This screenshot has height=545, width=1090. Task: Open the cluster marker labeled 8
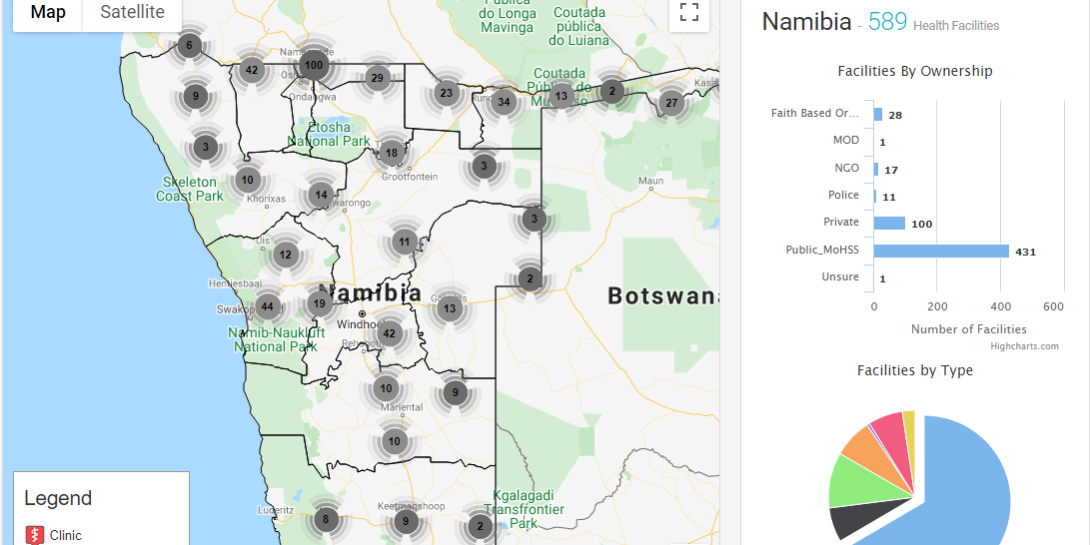324,519
